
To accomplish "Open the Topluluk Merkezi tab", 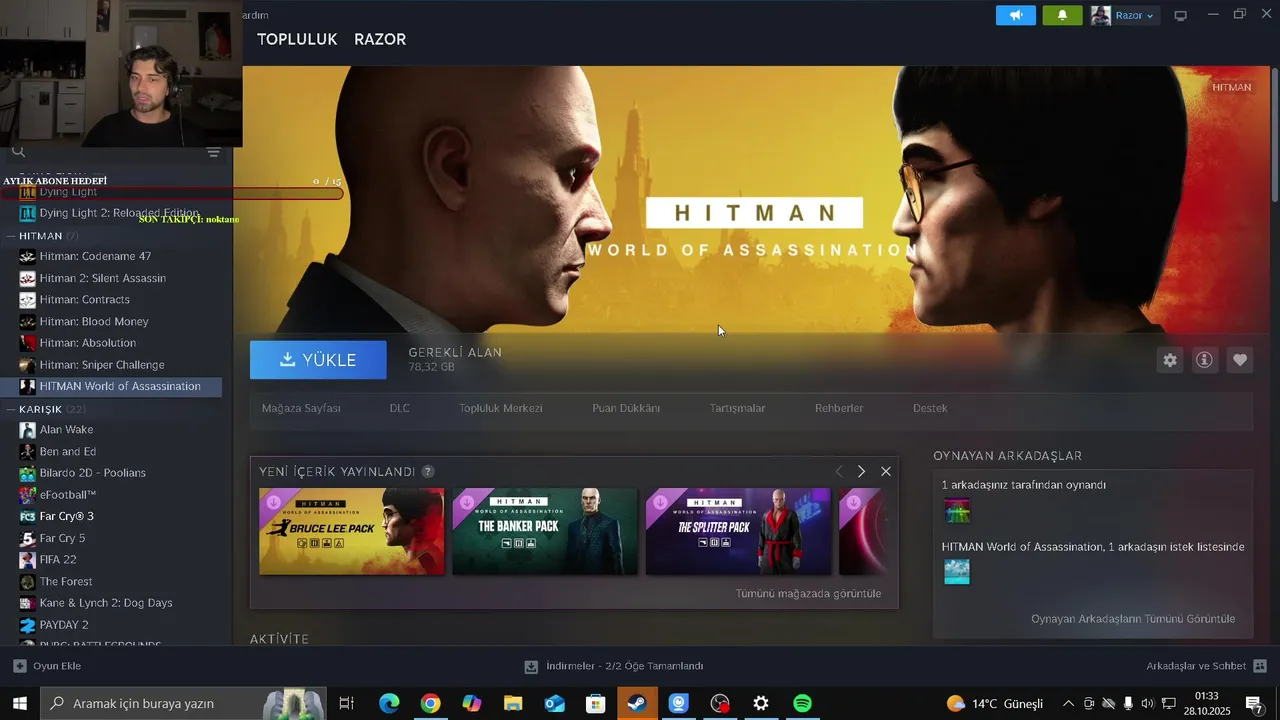I will click(x=501, y=408).
